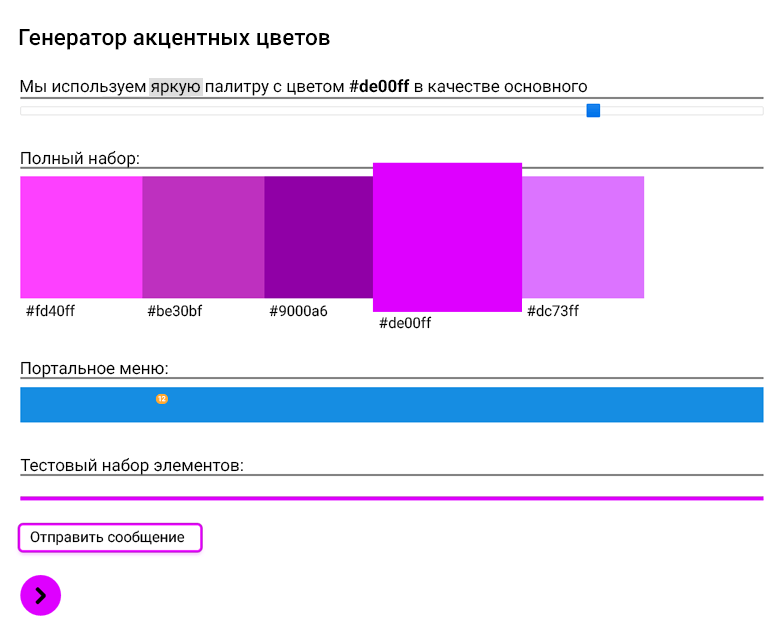The width and height of the screenshot is (780, 626).
Task: Click the round magenta arrow button
Action: pyautogui.click(x=40, y=595)
